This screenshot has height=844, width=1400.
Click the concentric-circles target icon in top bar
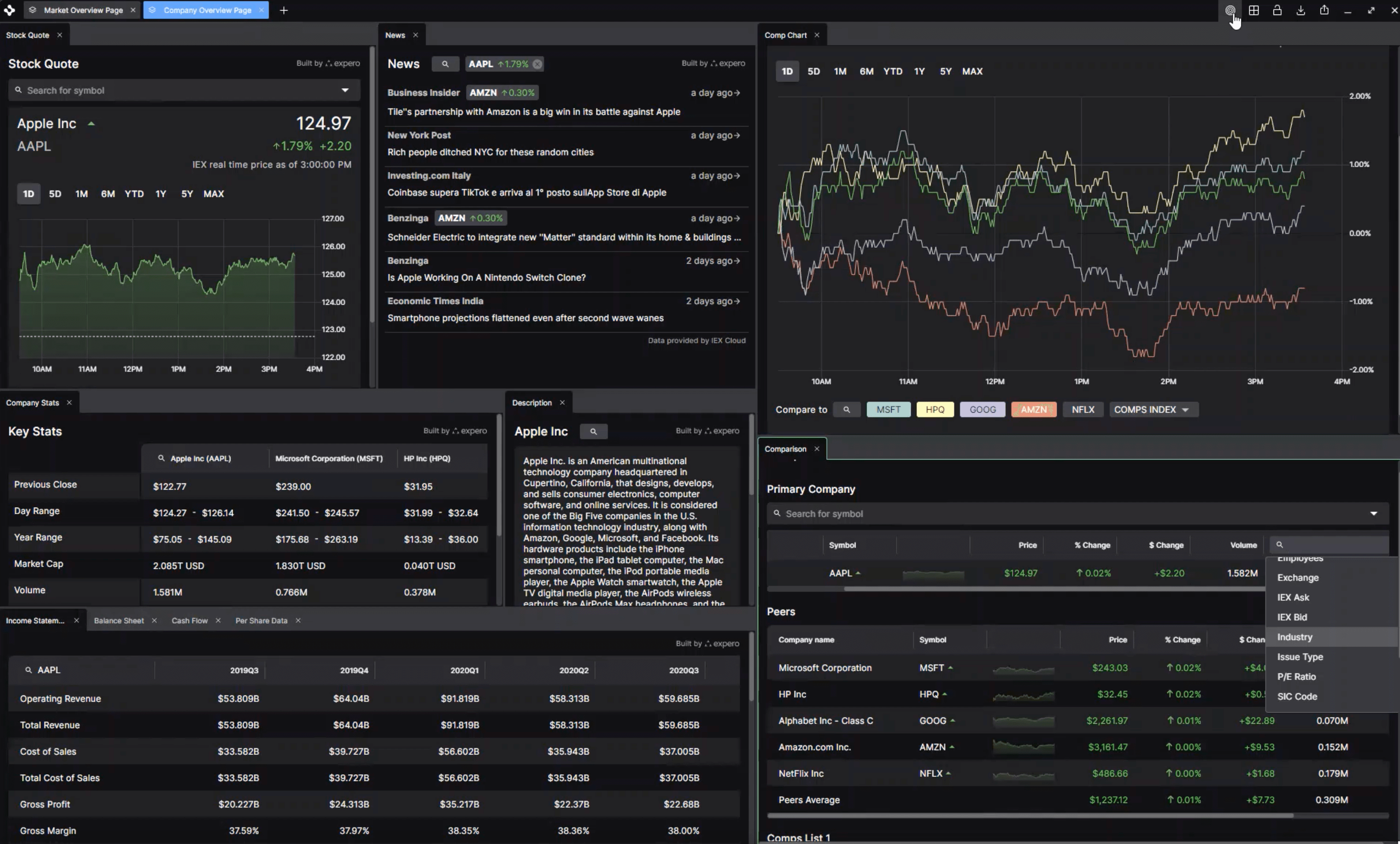(x=1230, y=10)
